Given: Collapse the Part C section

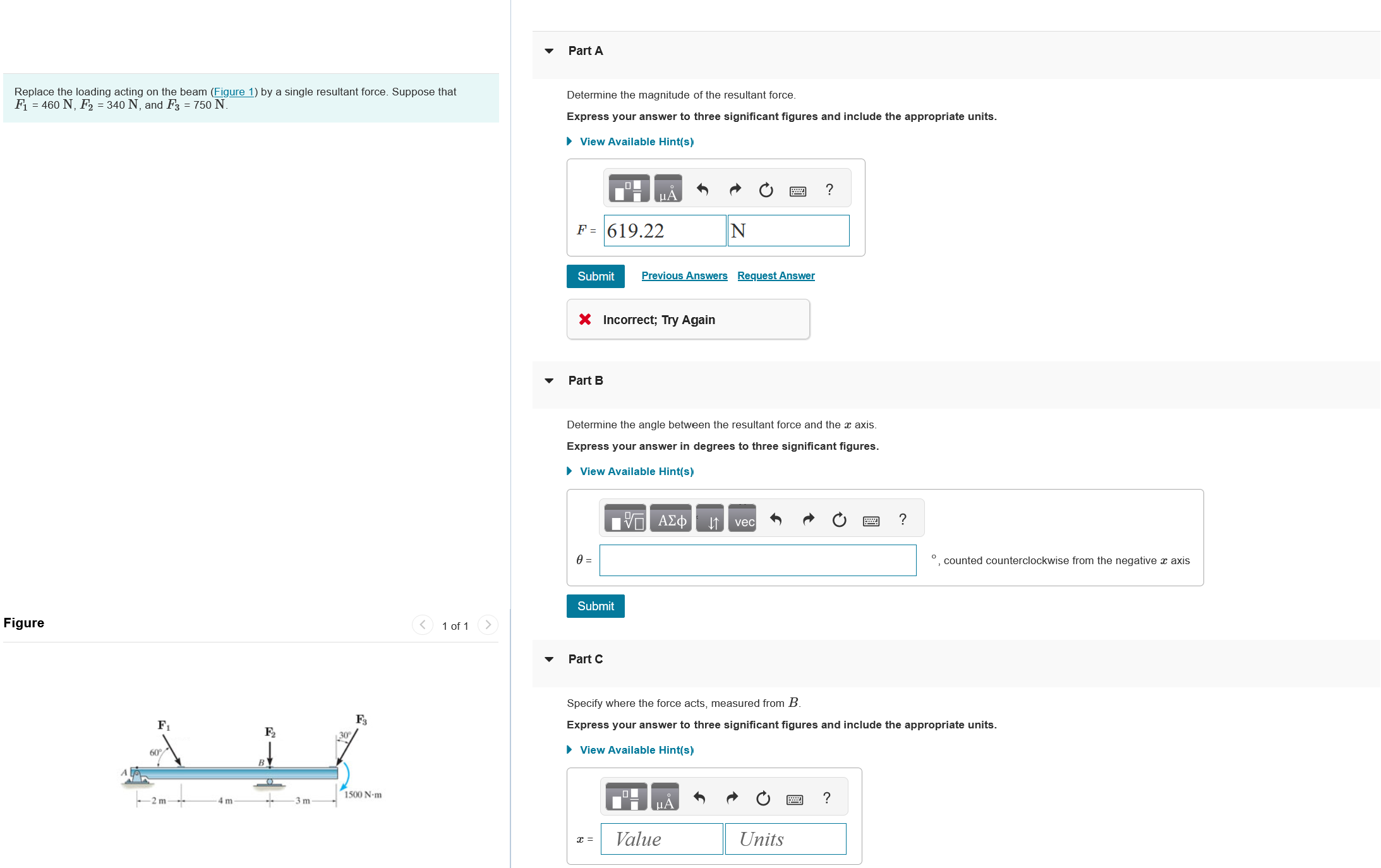Looking at the screenshot, I should pyautogui.click(x=549, y=660).
